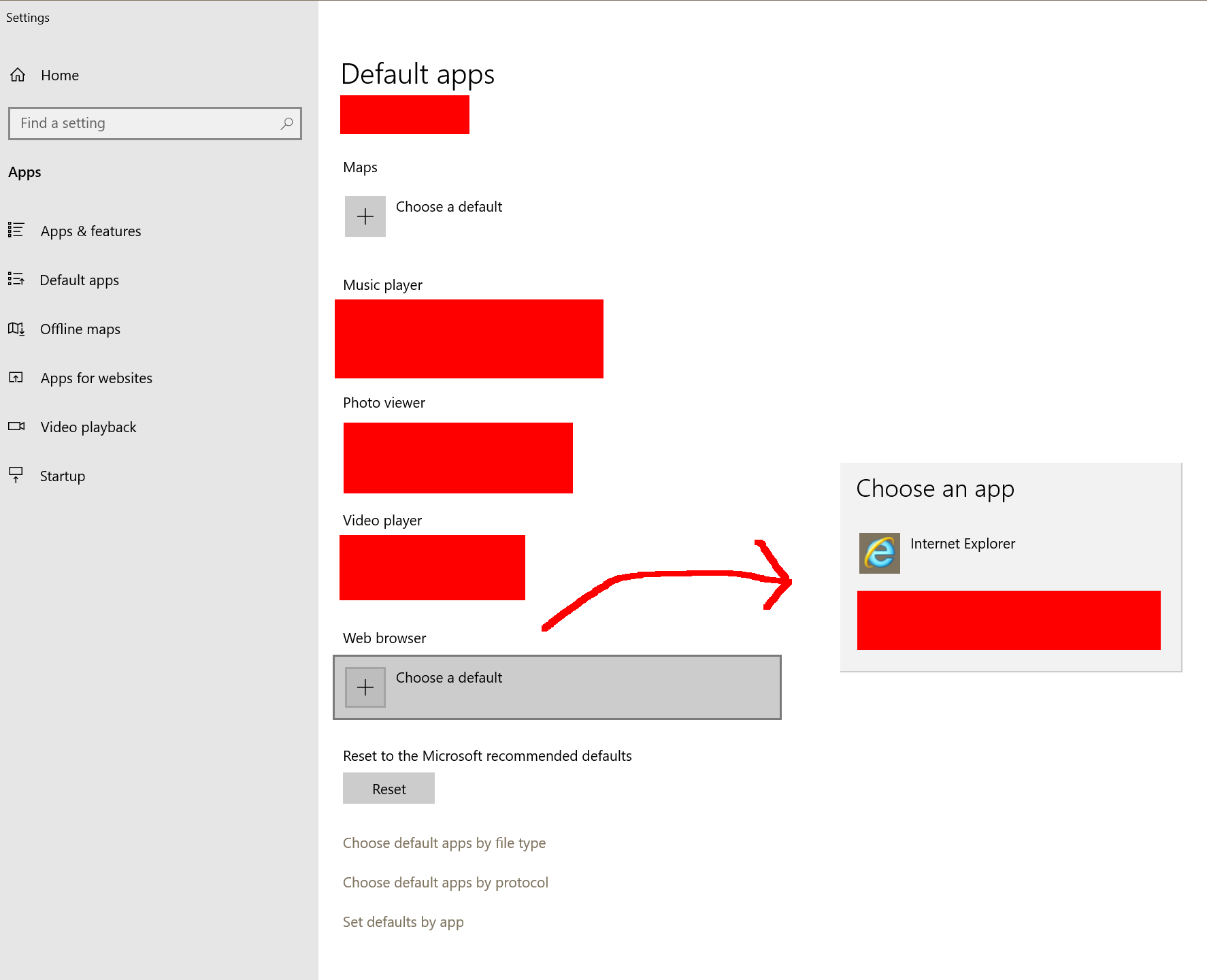The image size is (1207, 980).
Task: Click the Music player label
Action: coord(382,285)
